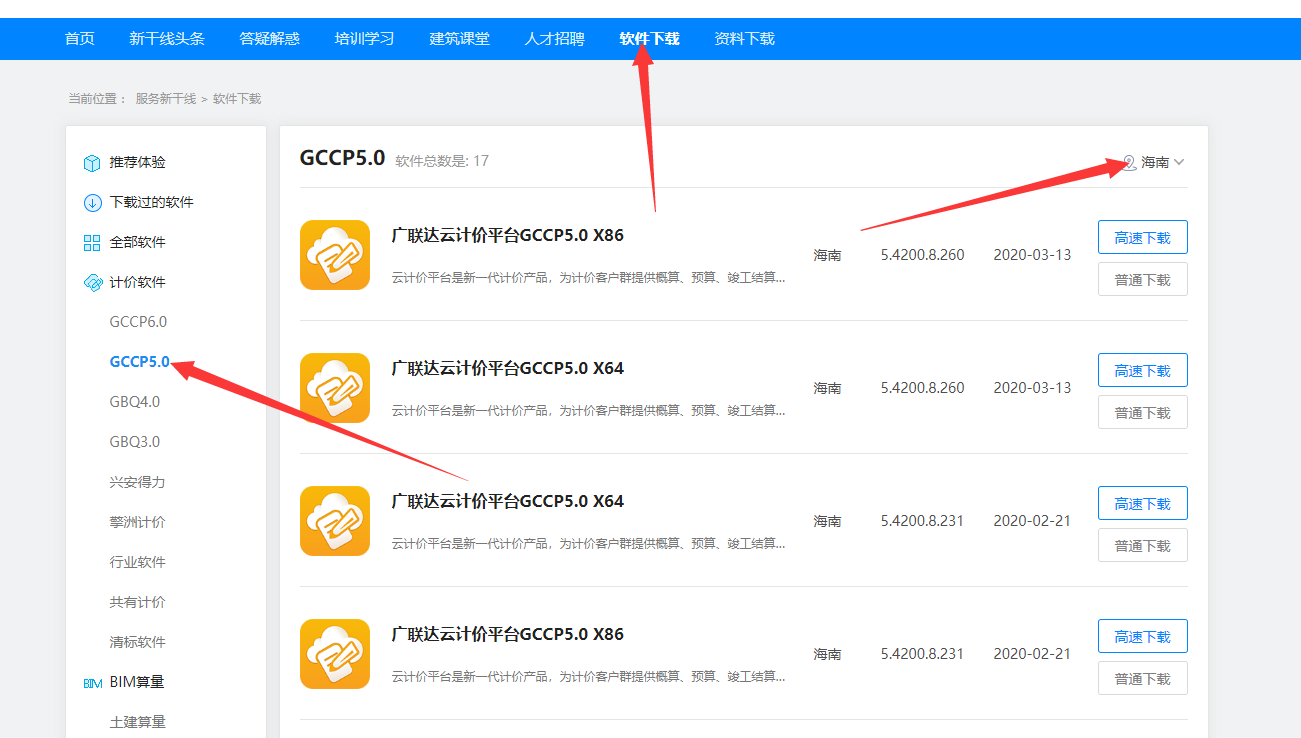Image resolution: width=1301 pixels, height=738 pixels.
Task: Click the 推荐体验 cube icon
Action: pyautogui.click(x=92, y=162)
